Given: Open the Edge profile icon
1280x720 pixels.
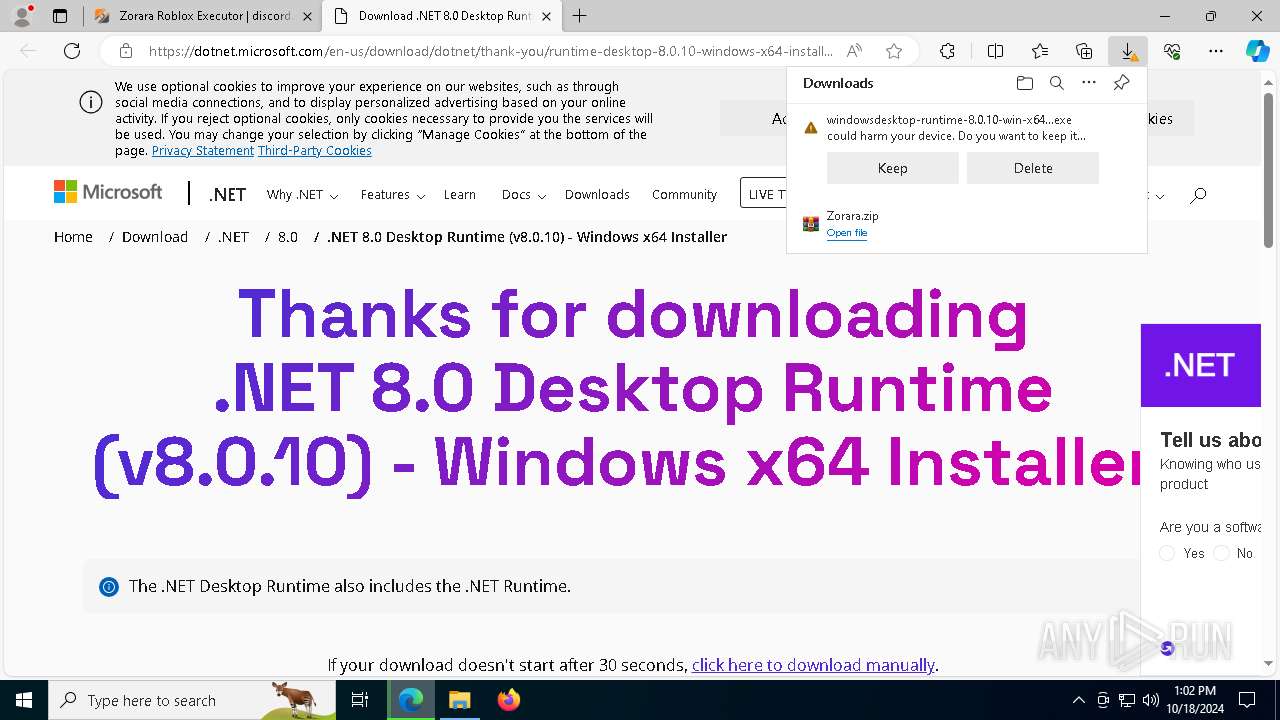Looking at the screenshot, I should click(x=22, y=16).
